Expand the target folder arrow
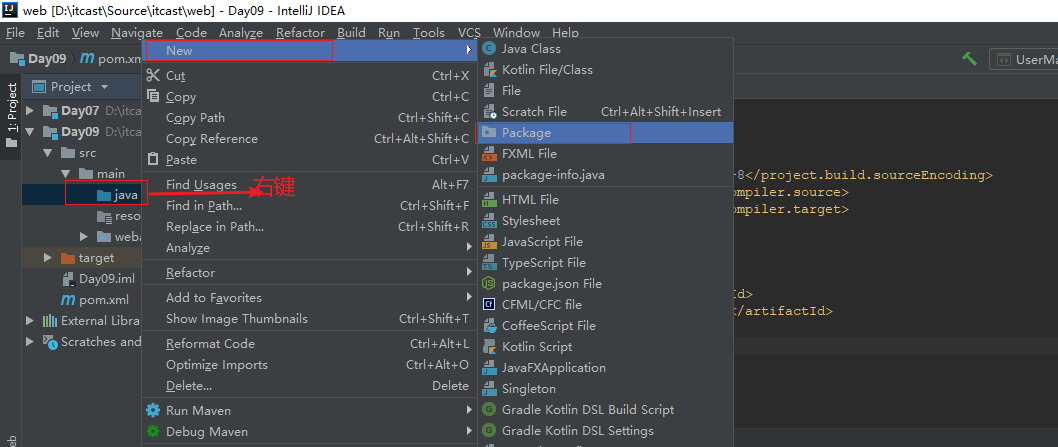 pos(48,258)
